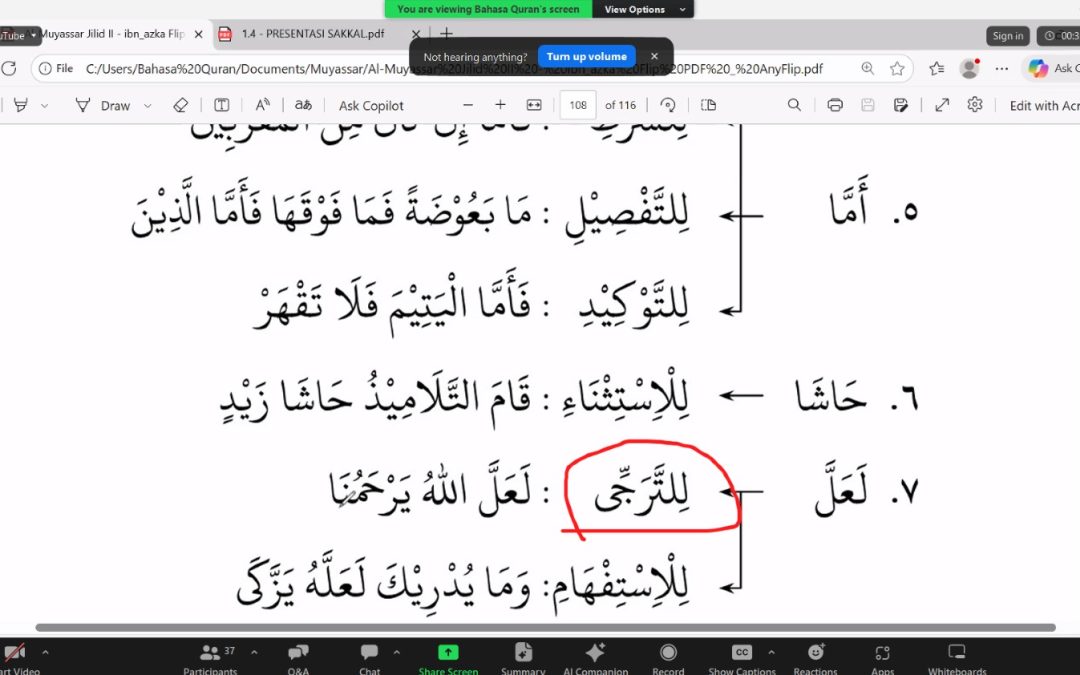Close the Muyassar Jilid II tab
Image resolution: width=1080 pixels, height=675 pixels.
[198, 34]
